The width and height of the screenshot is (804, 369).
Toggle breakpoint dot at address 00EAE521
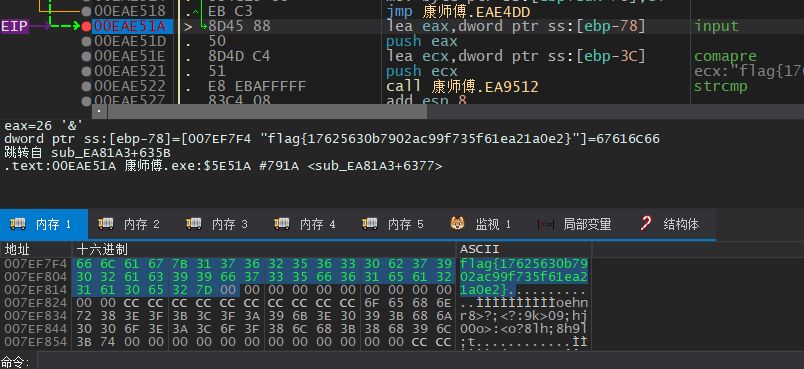[x=87, y=71]
